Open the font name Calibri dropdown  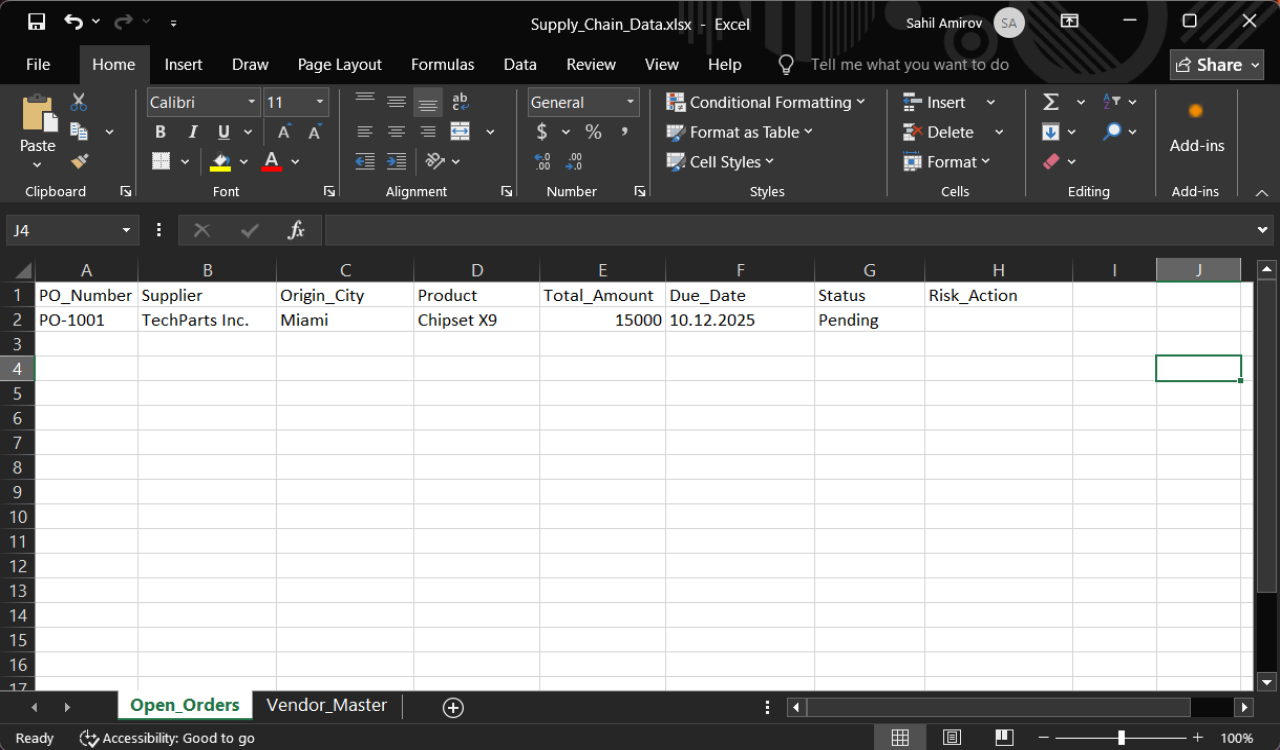(x=252, y=102)
